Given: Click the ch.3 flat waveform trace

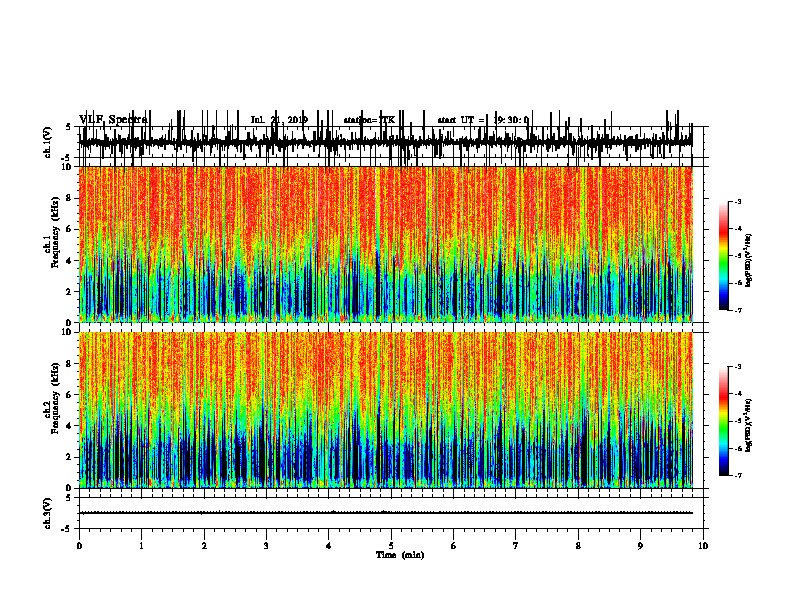Looking at the screenshot, I should click(385, 513).
